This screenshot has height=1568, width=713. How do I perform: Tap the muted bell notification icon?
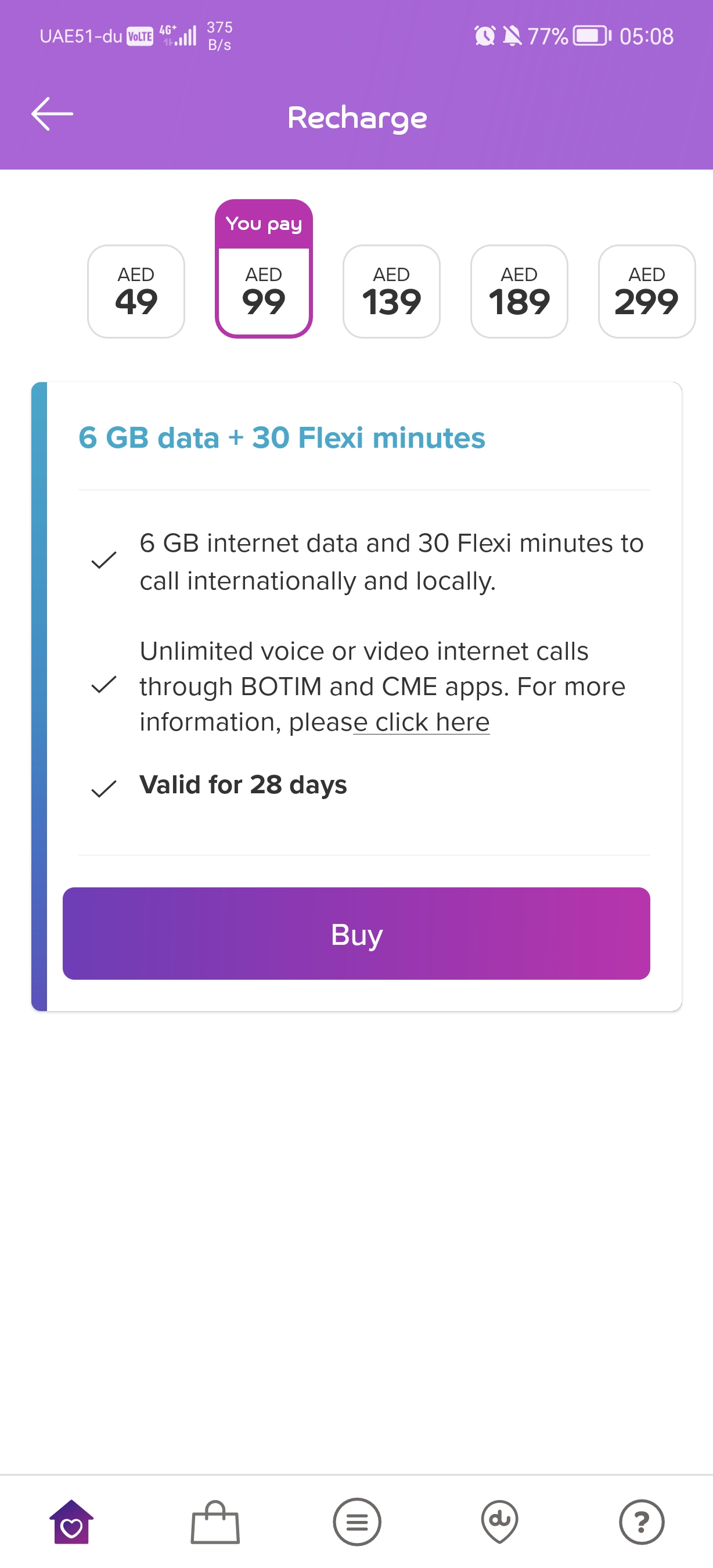(512, 36)
